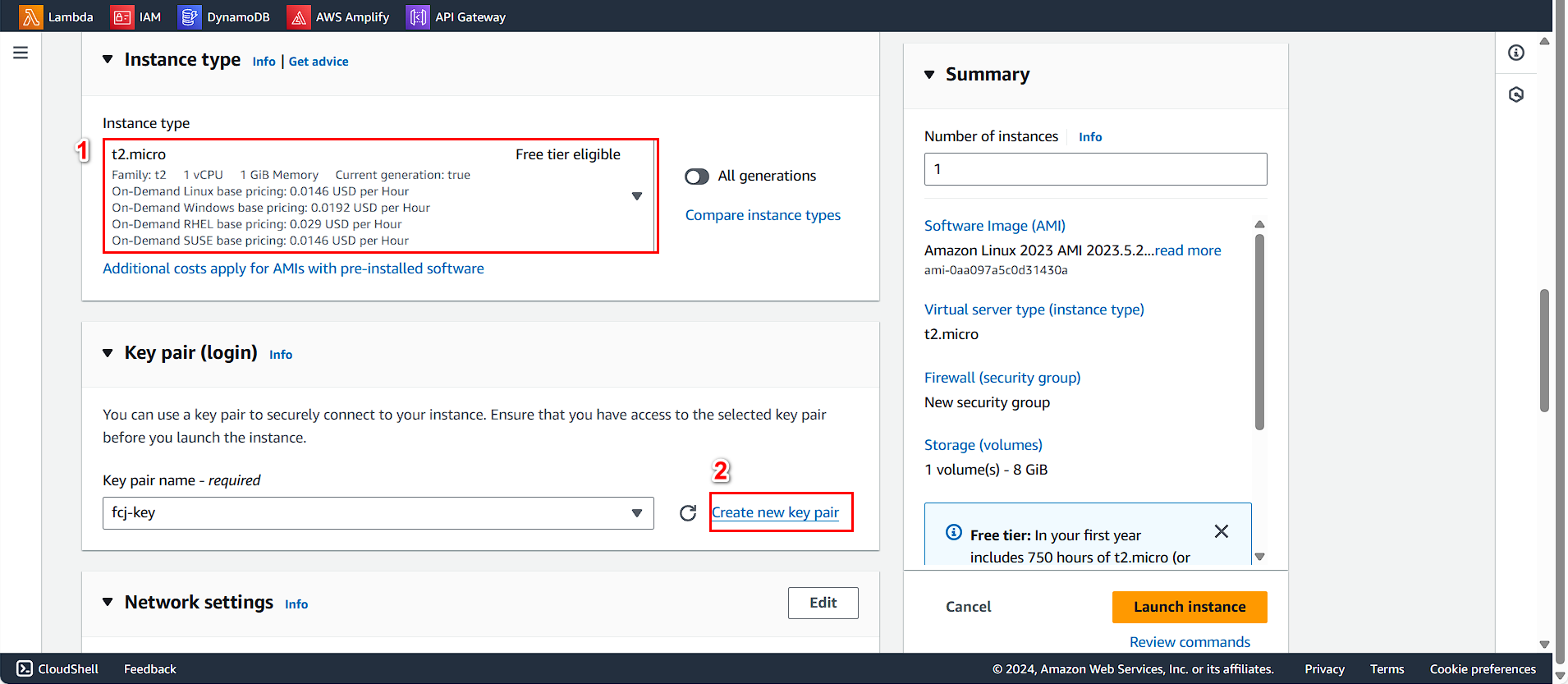Collapse the Summary panel
1568x684 pixels.
coord(929,75)
